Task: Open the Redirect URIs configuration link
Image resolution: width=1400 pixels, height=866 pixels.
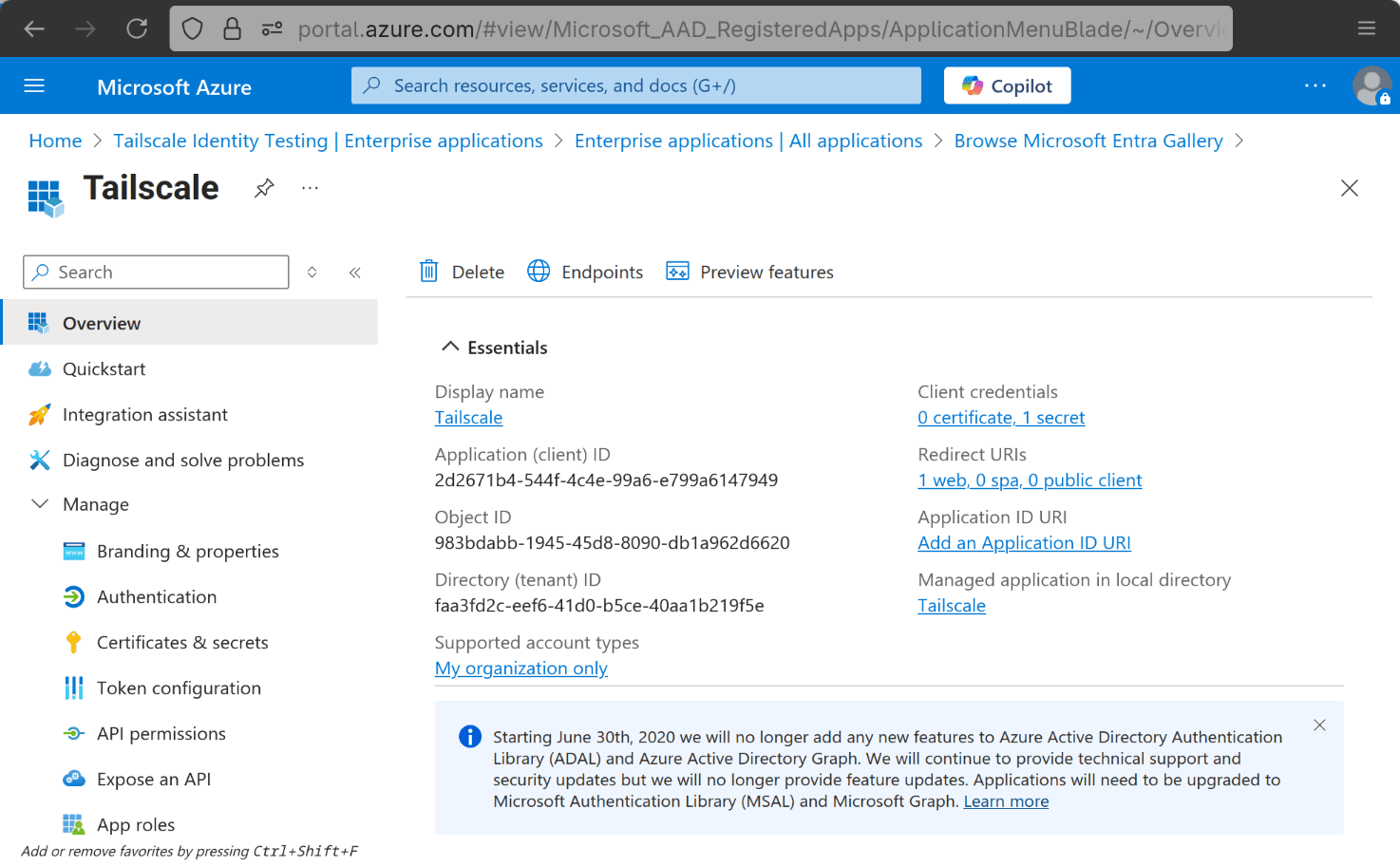Action: click(x=1030, y=480)
